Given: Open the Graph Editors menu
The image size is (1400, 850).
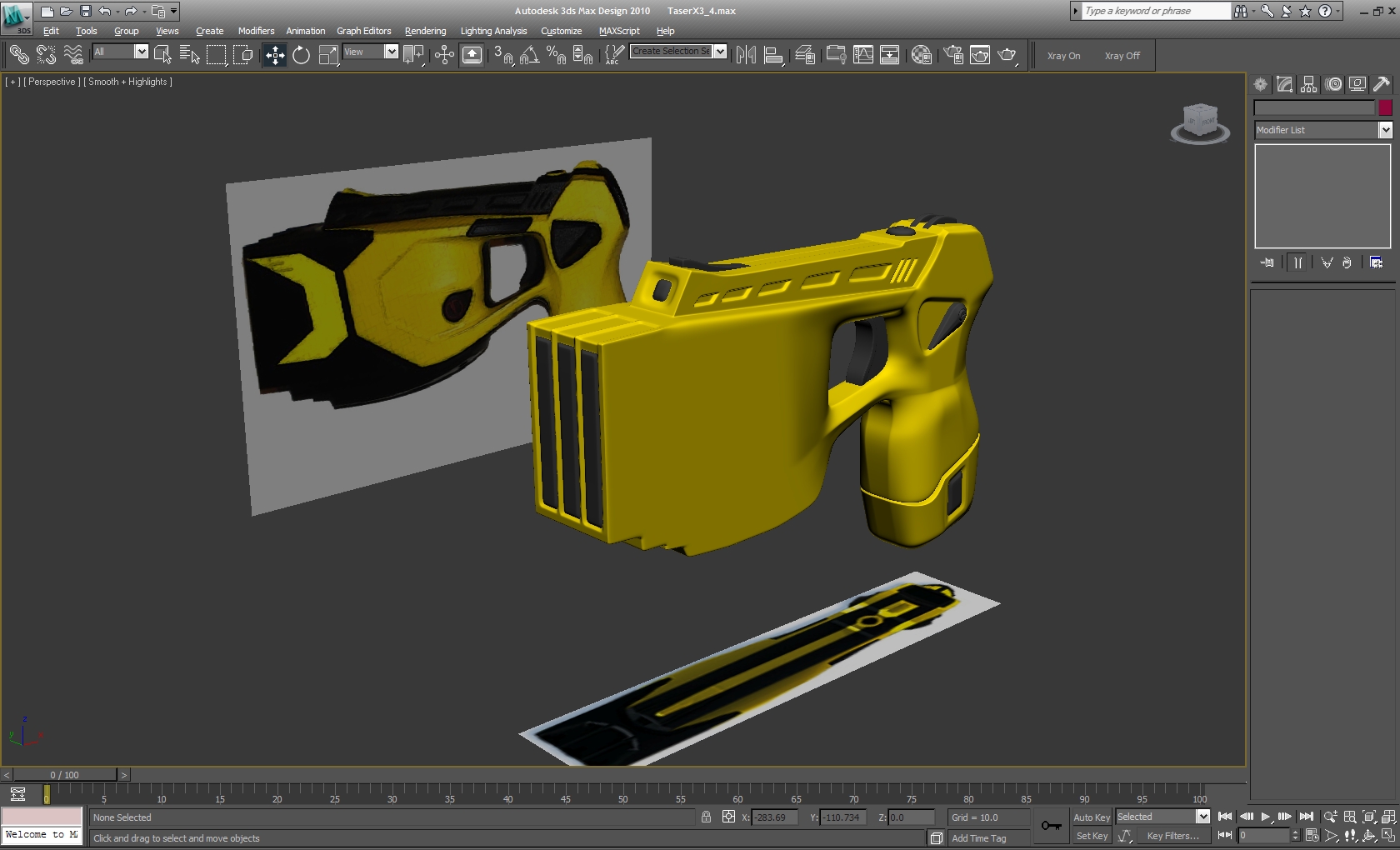Looking at the screenshot, I should pos(363,31).
